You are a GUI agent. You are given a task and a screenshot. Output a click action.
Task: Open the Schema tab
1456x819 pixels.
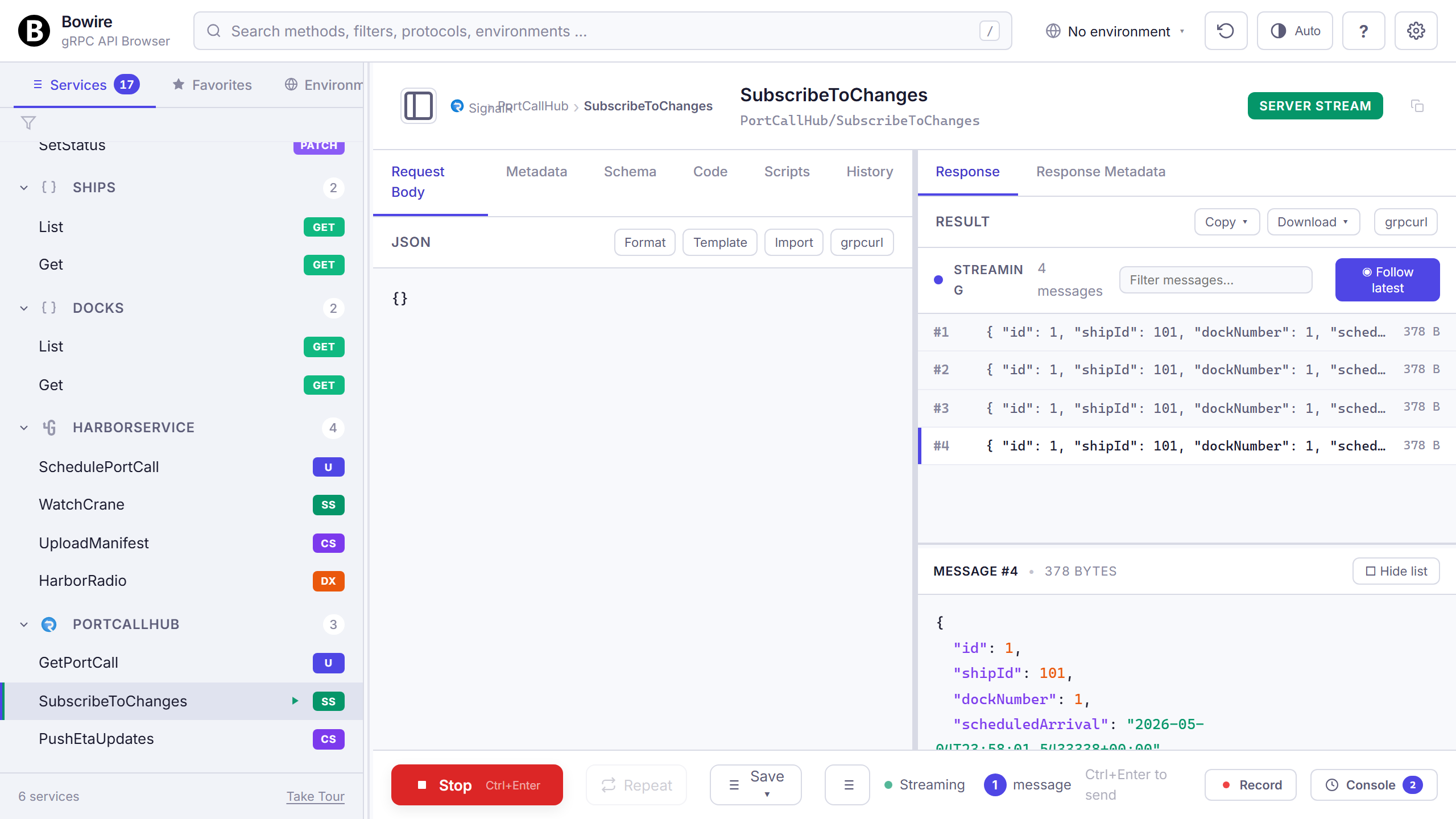point(630,172)
